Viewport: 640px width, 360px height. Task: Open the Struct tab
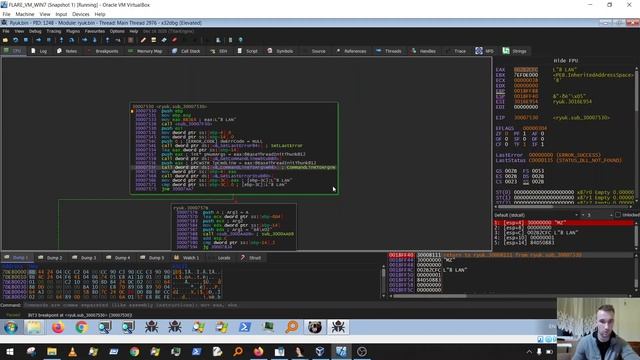251,258
